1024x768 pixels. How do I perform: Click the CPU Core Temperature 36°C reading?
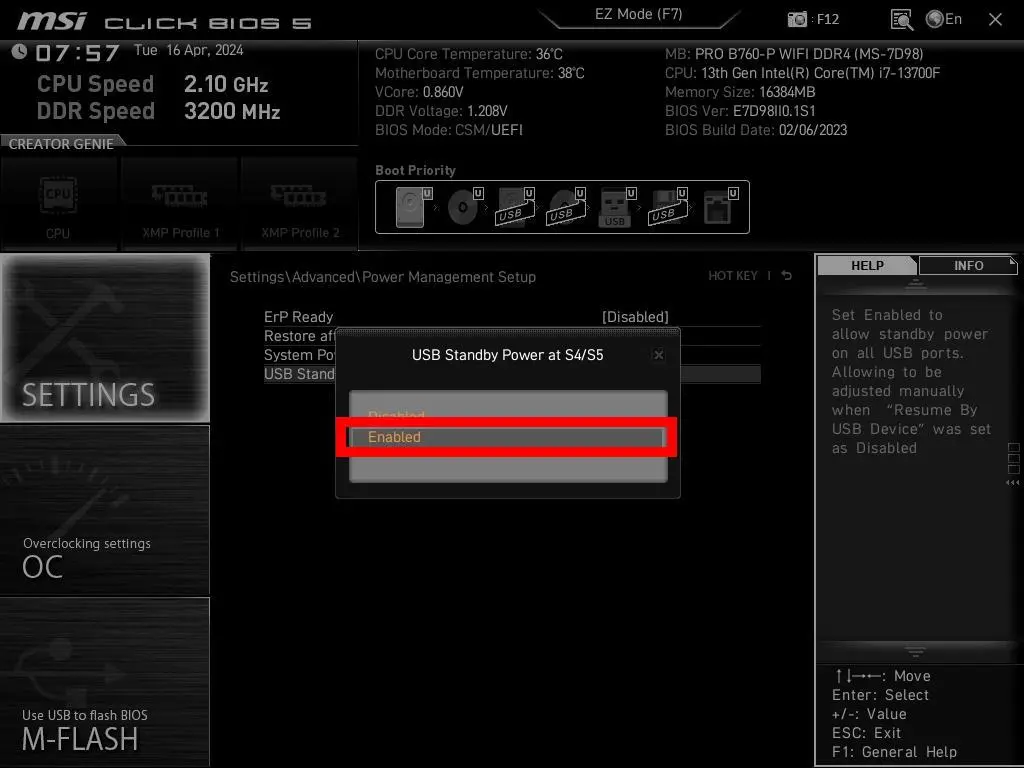469,54
